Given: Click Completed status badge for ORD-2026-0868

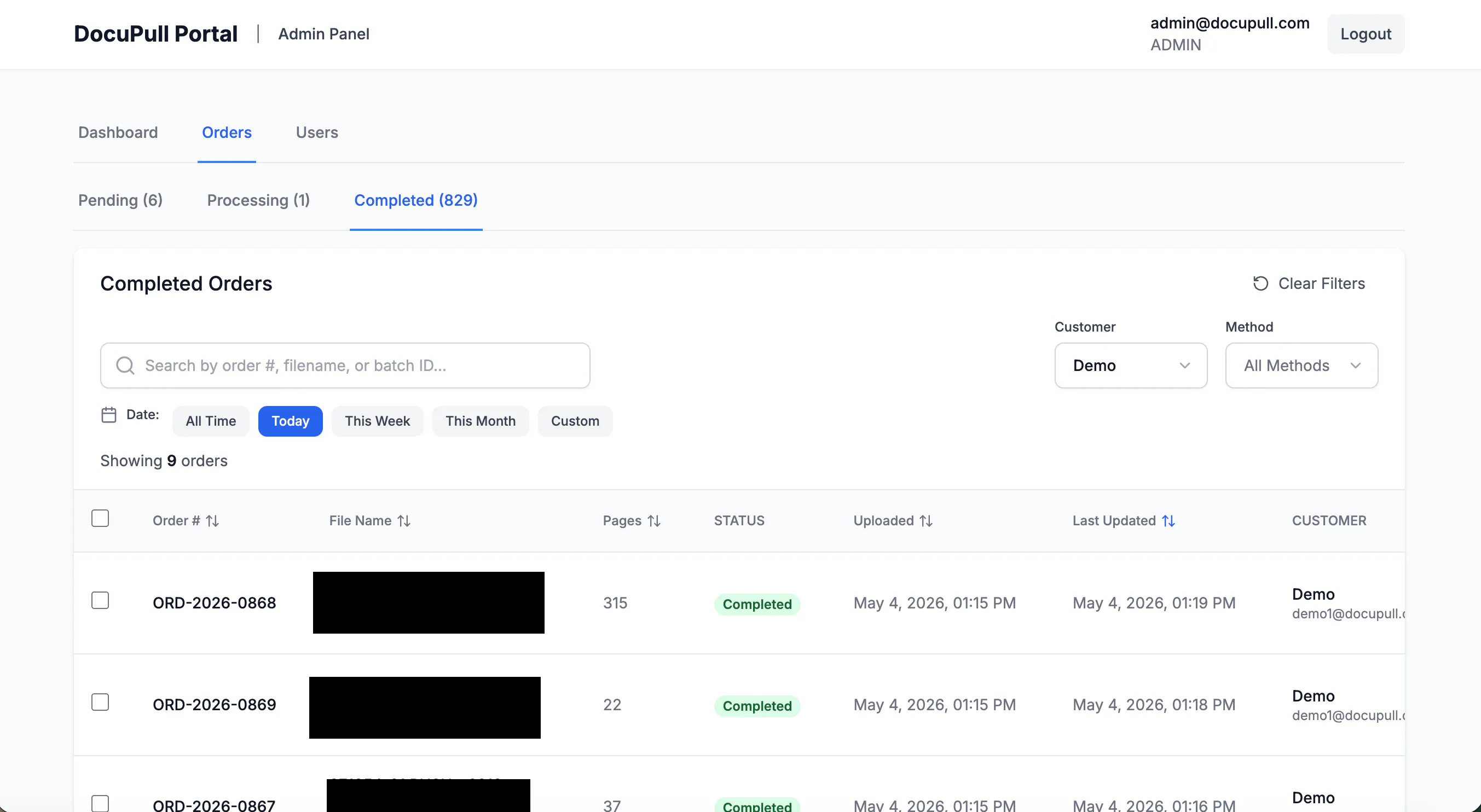Looking at the screenshot, I should (x=756, y=604).
